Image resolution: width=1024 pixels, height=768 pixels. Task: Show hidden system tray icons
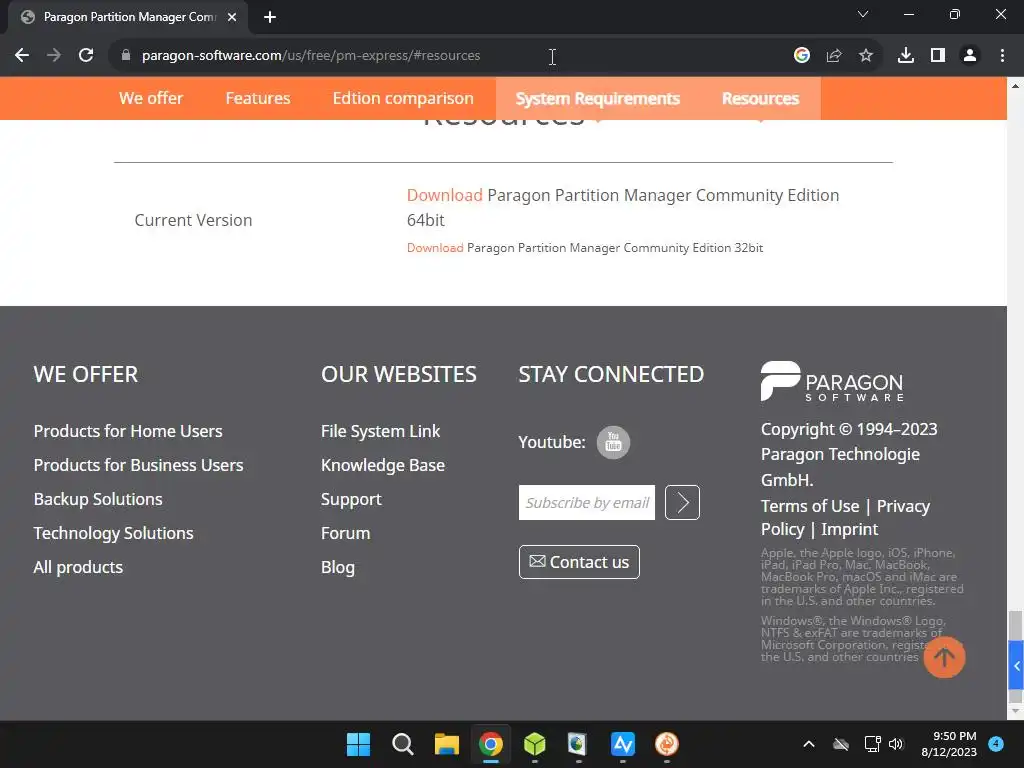point(808,744)
